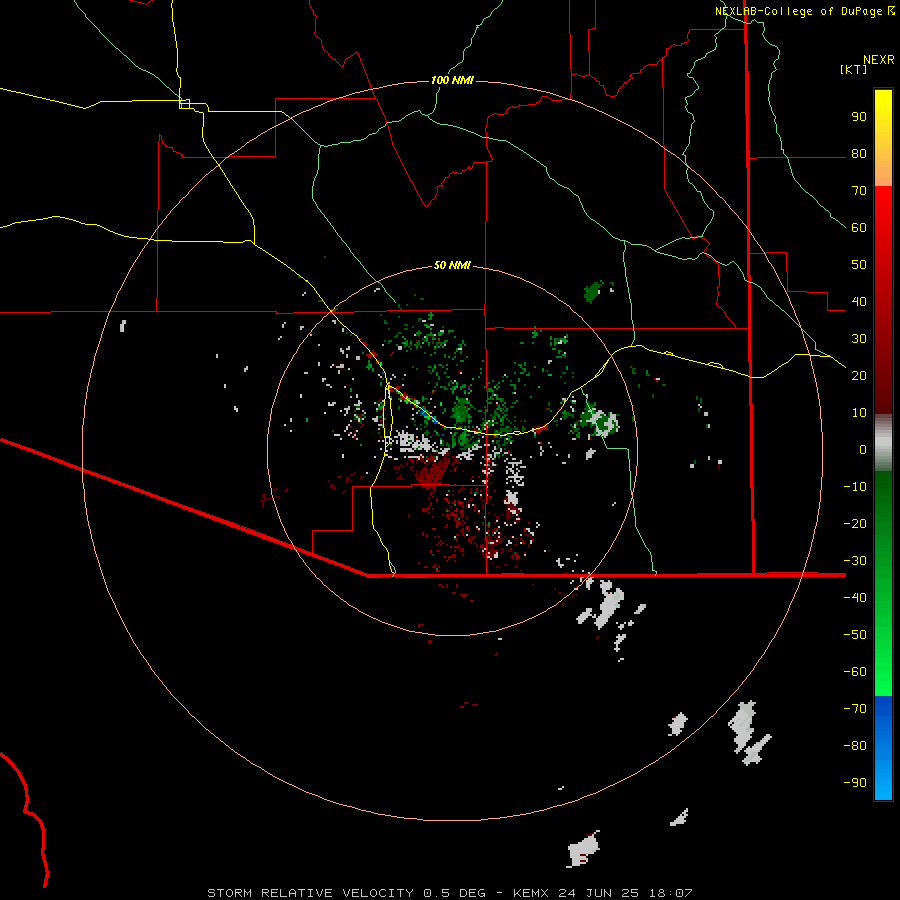Click the "-40" scale value

click(855, 598)
